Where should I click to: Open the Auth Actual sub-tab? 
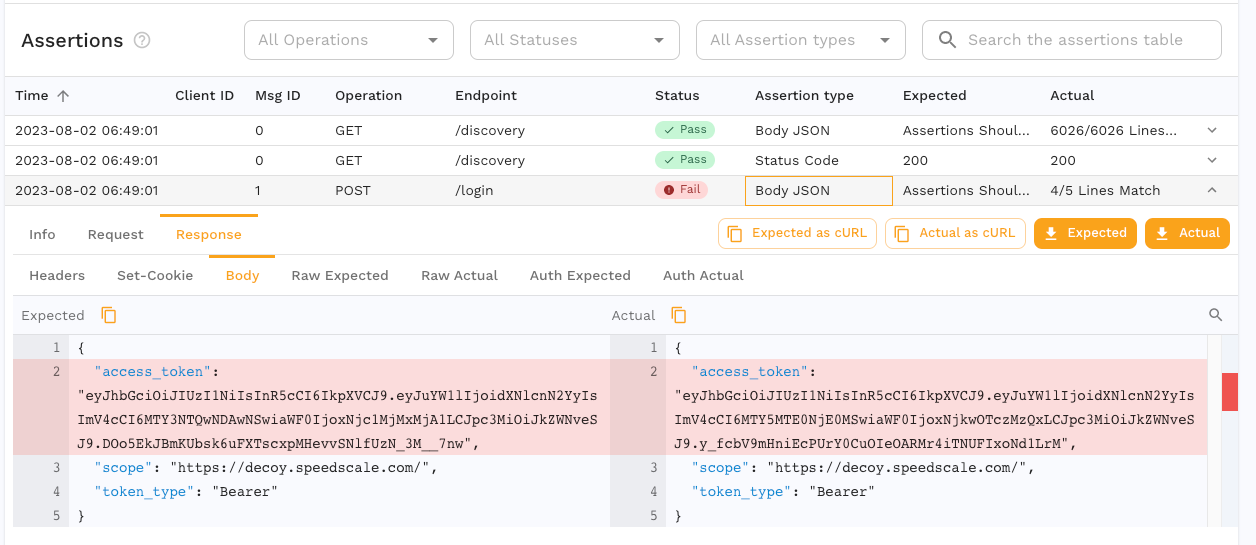tap(703, 275)
